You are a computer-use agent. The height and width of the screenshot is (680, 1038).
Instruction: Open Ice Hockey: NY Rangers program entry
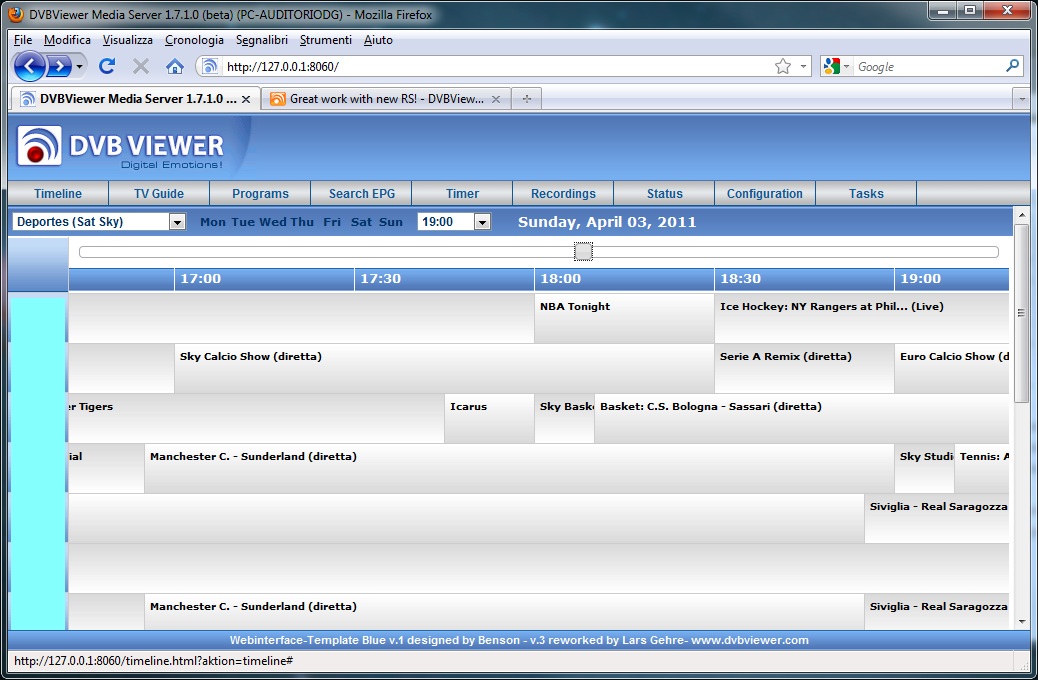point(862,318)
